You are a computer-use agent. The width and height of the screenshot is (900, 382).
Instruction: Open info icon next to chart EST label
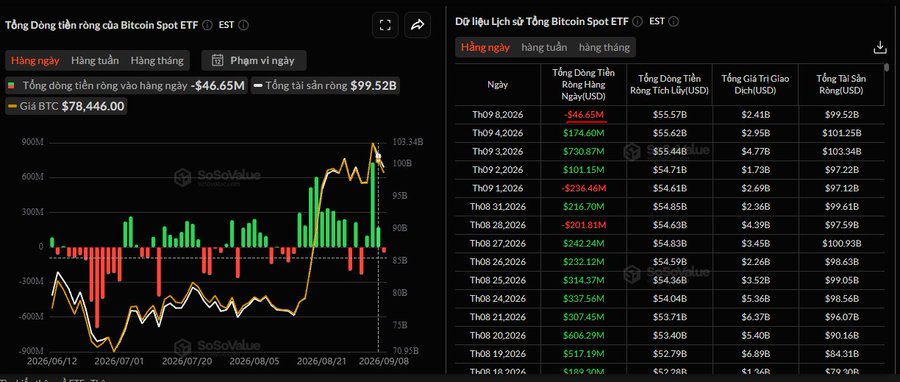pos(243,25)
